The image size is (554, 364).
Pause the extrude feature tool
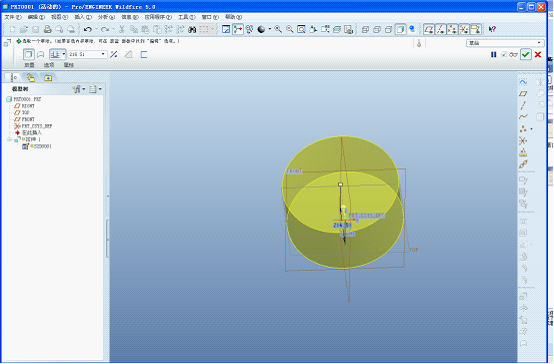pyautogui.click(x=494, y=54)
